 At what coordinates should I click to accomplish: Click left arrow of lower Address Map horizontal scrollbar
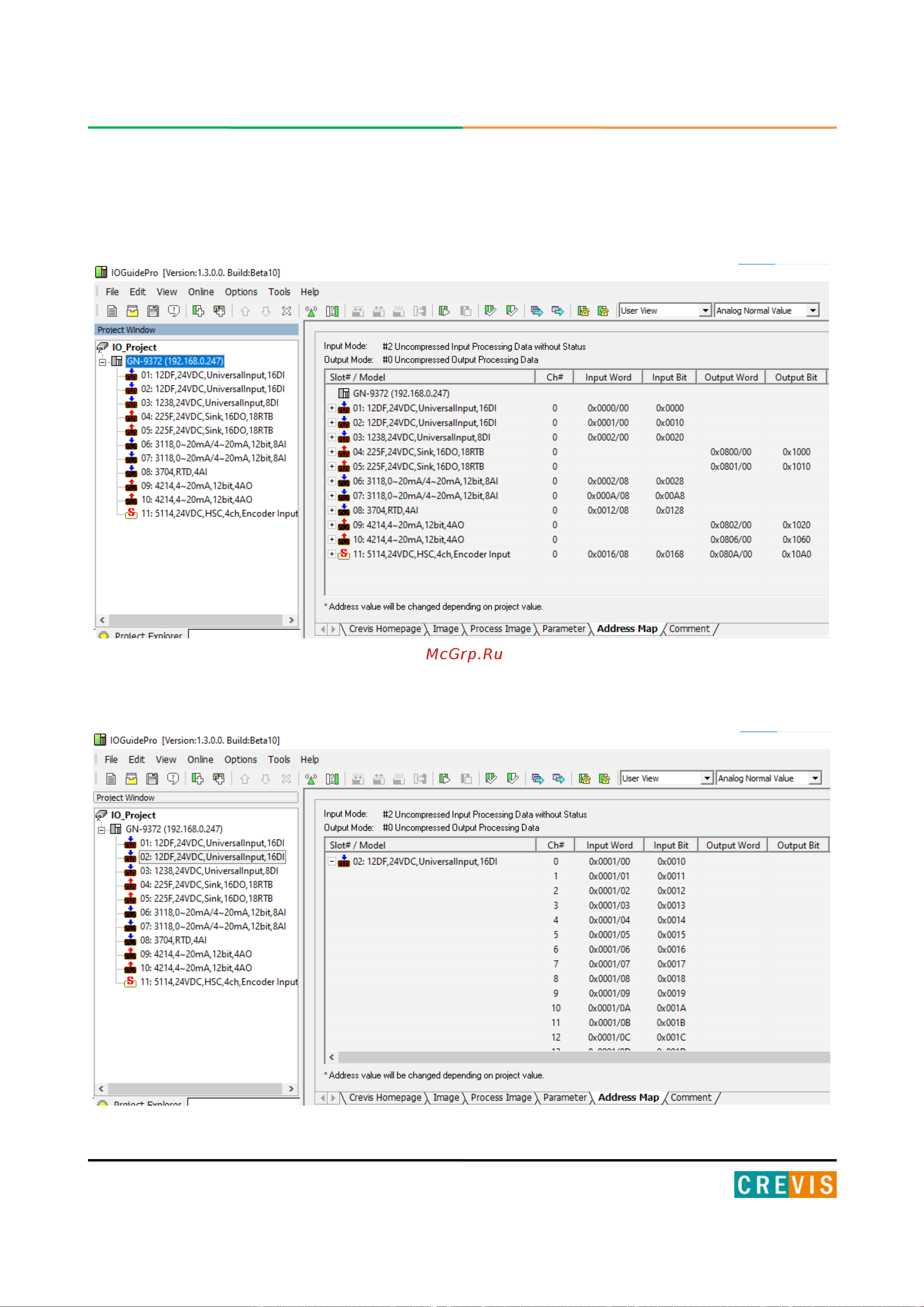[x=332, y=1057]
